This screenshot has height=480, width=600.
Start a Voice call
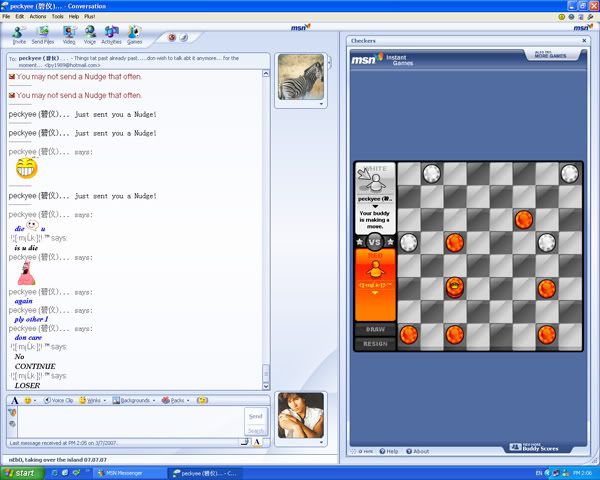click(90, 35)
